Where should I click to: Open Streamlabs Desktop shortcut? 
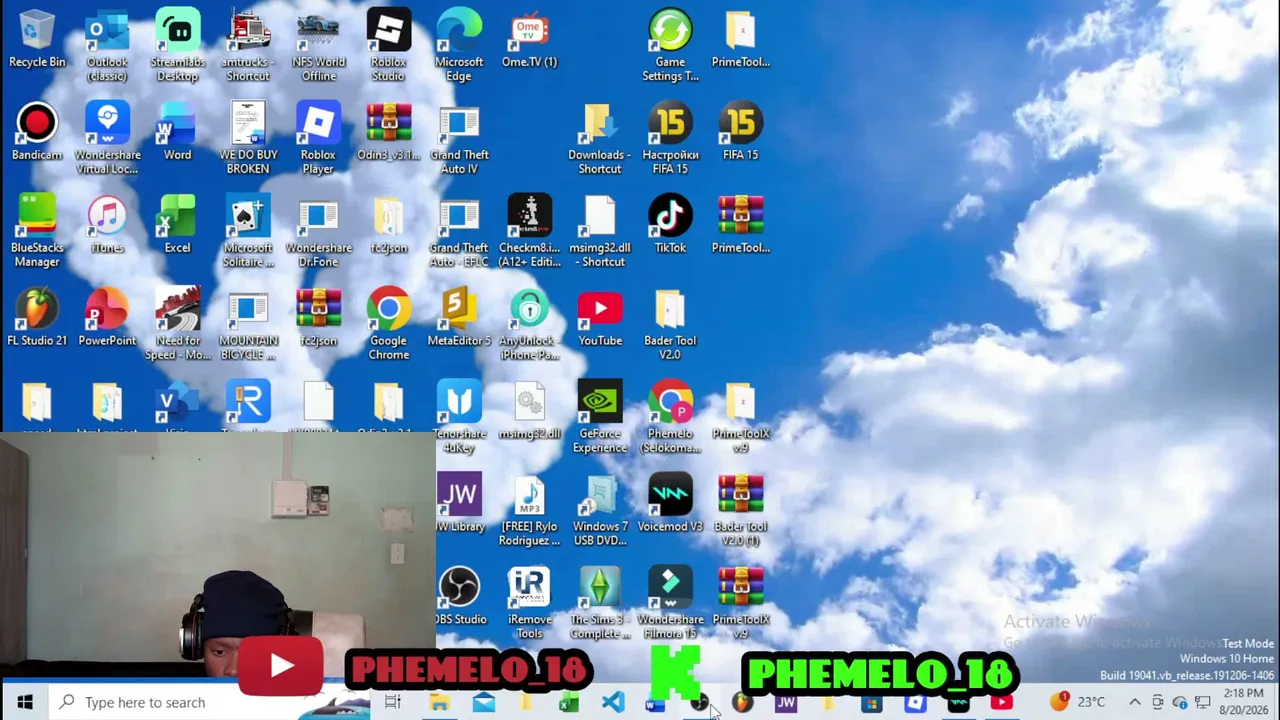[178, 47]
